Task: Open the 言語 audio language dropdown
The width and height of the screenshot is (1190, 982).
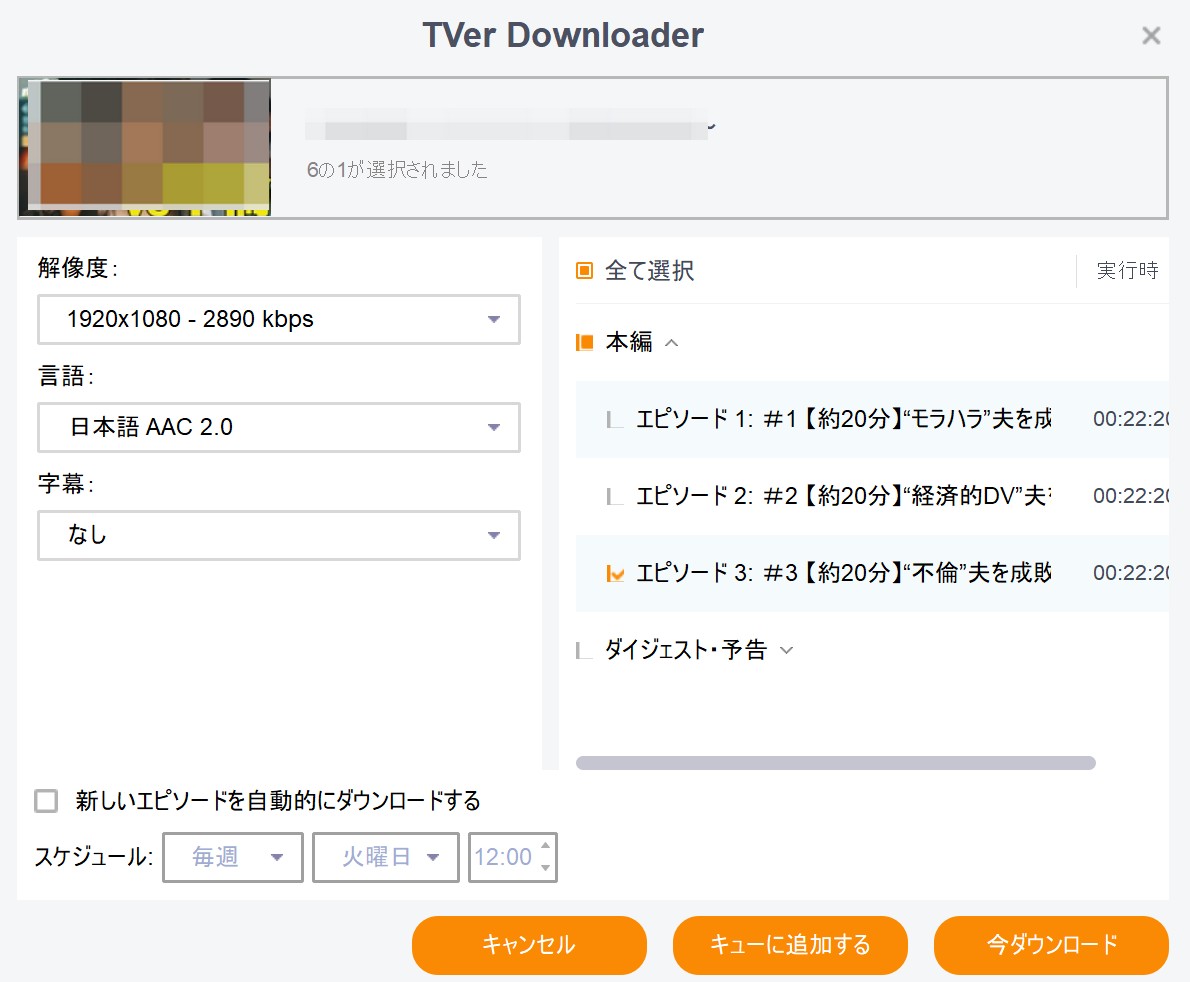Action: pyautogui.click(x=279, y=427)
